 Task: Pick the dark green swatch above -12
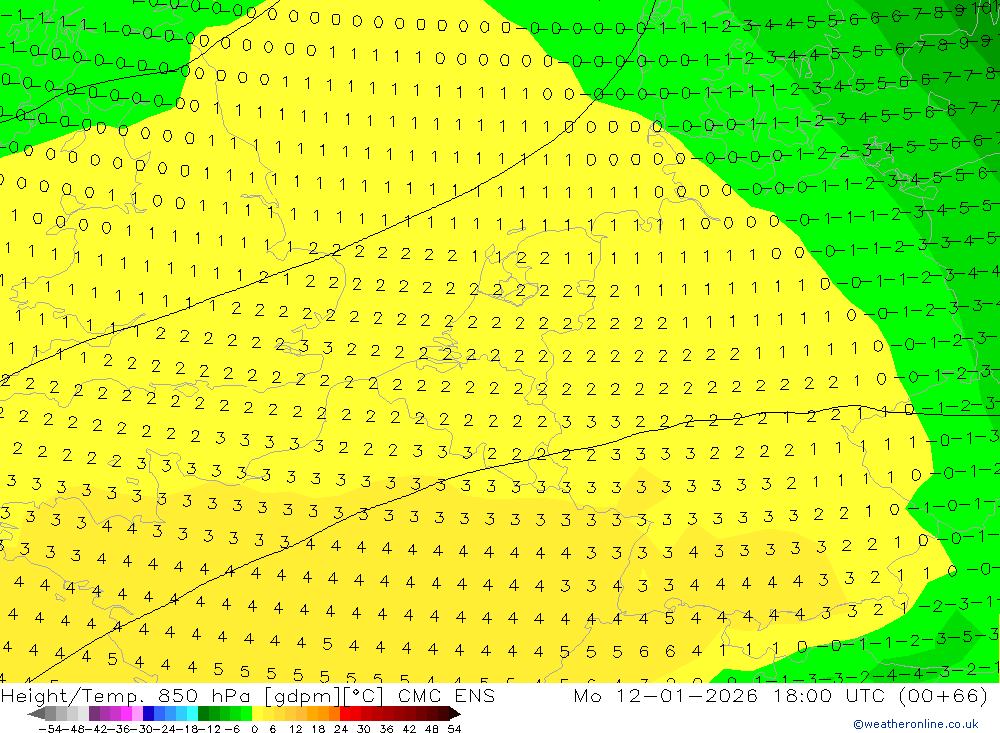click(203, 713)
